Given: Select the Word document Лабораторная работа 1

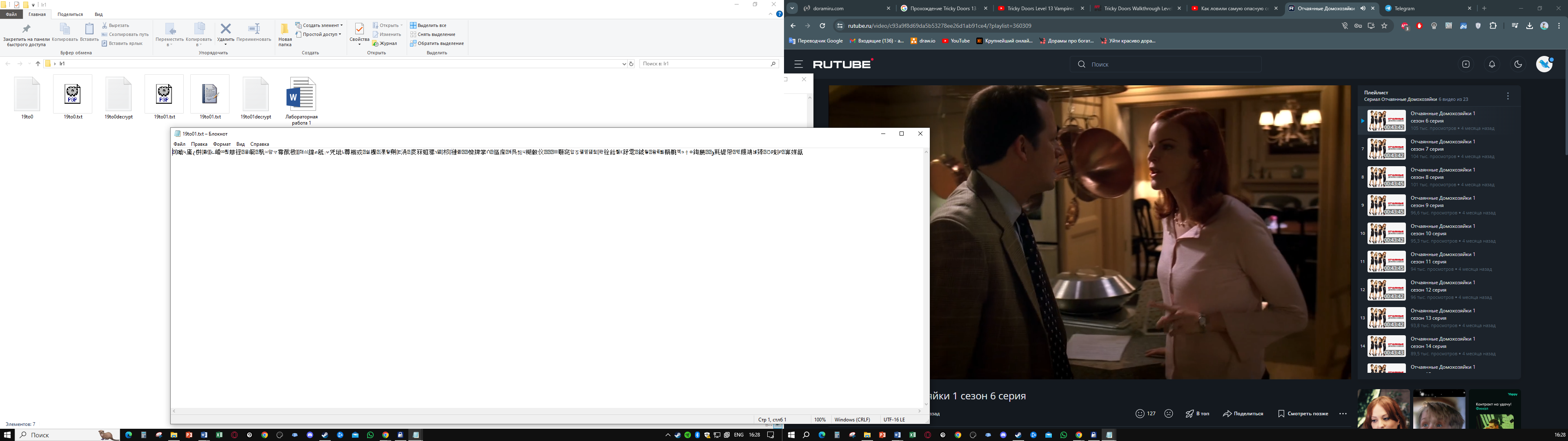Looking at the screenshot, I should (x=301, y=101).
